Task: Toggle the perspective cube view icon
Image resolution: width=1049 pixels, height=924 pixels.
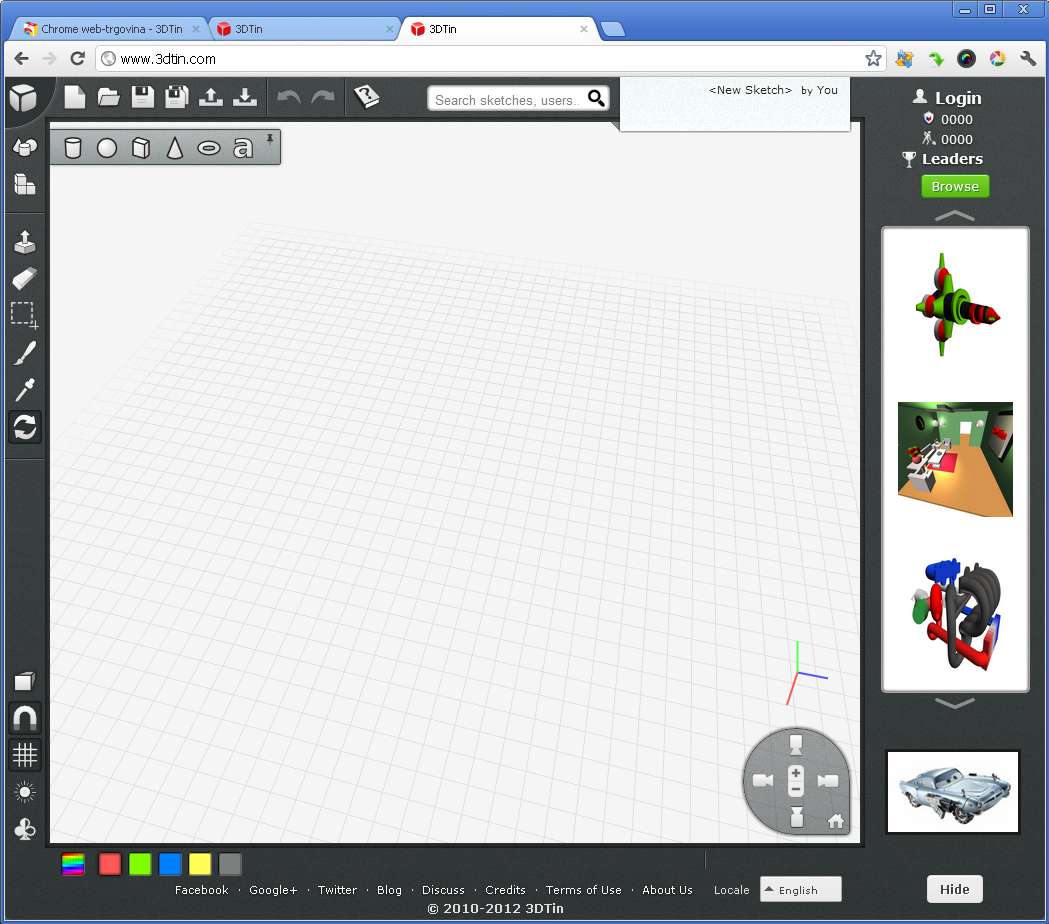Action: pos(25,681)
